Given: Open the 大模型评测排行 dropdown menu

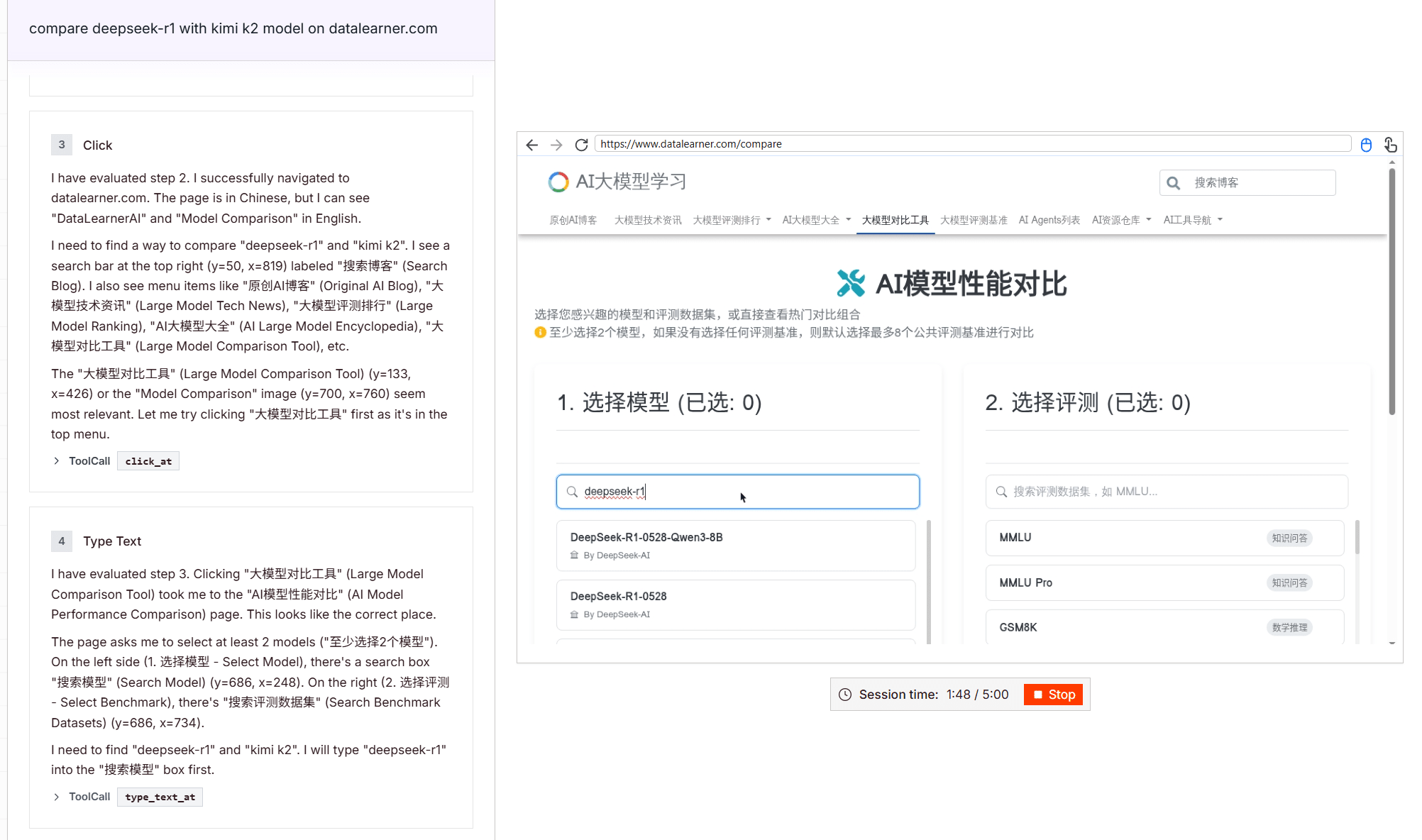Looking at the screenshot, I should point(731,220).
